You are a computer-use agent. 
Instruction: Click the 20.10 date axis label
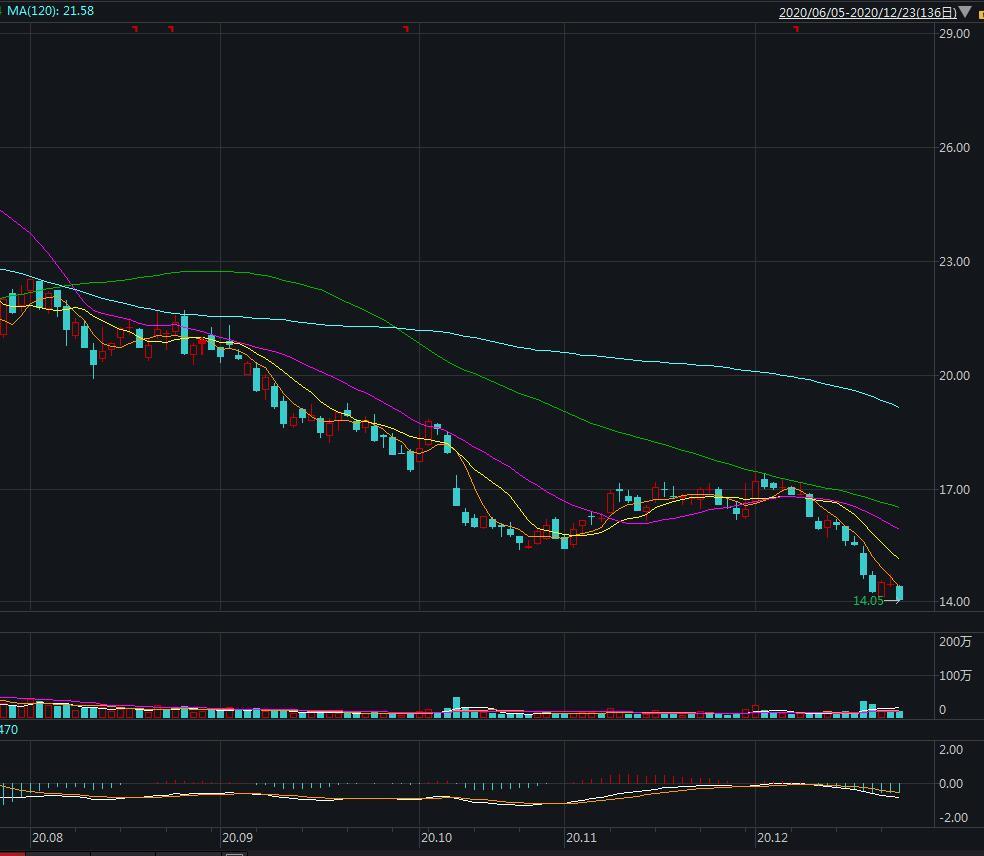(436, 838)
